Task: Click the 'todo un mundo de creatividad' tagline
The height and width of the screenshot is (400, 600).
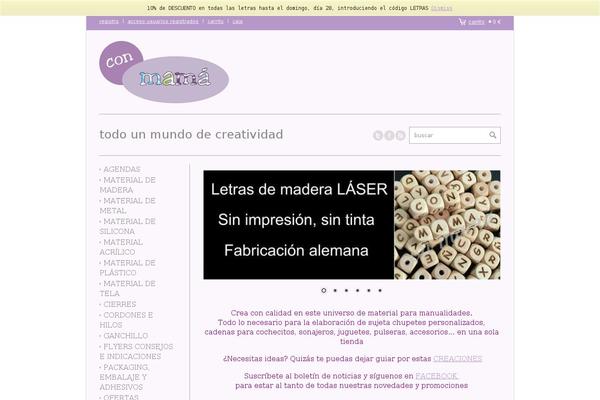Action: (191, 135)
